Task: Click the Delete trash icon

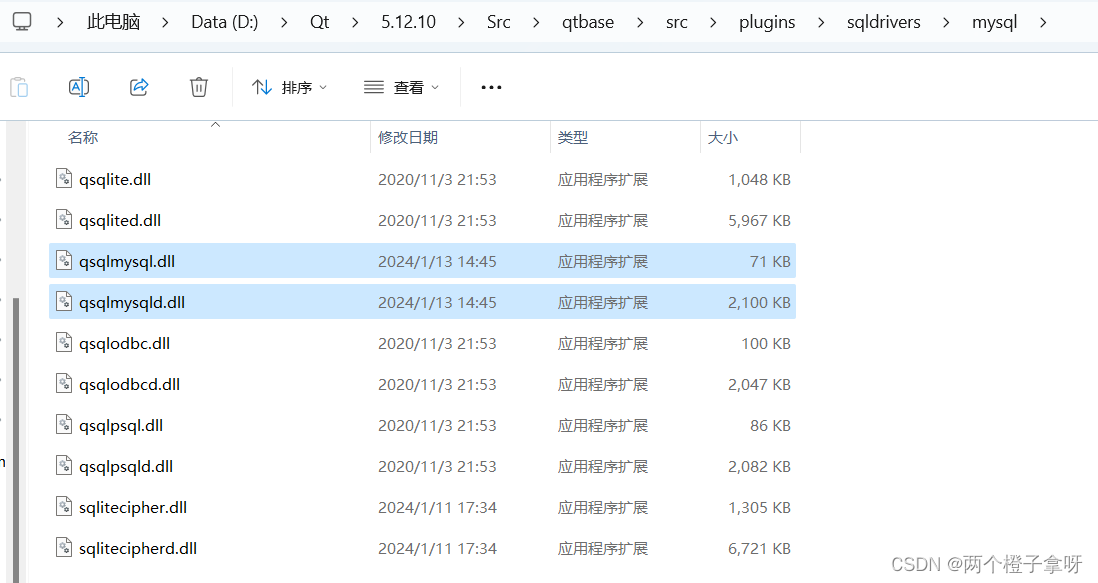Action: pos(198,87)
